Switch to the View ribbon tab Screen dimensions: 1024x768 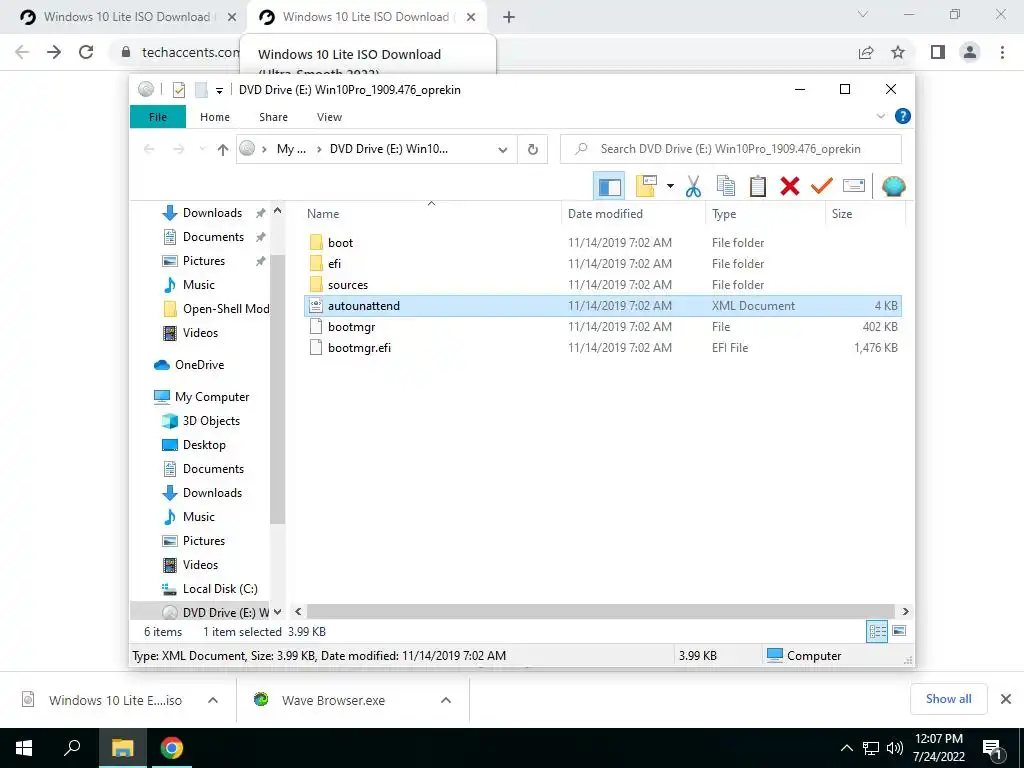(x=329, y=117)
